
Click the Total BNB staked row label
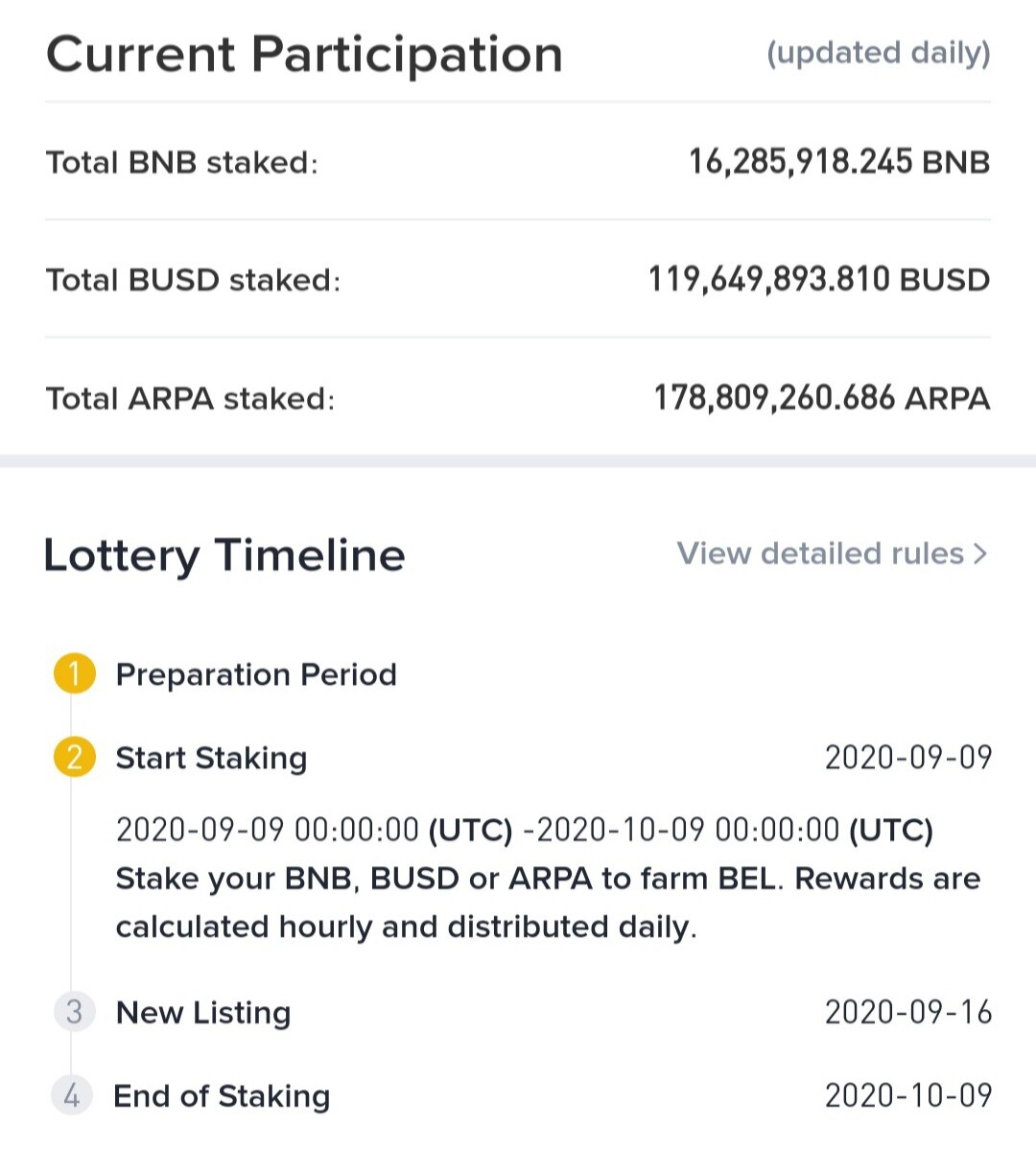[x=181, y=162]
